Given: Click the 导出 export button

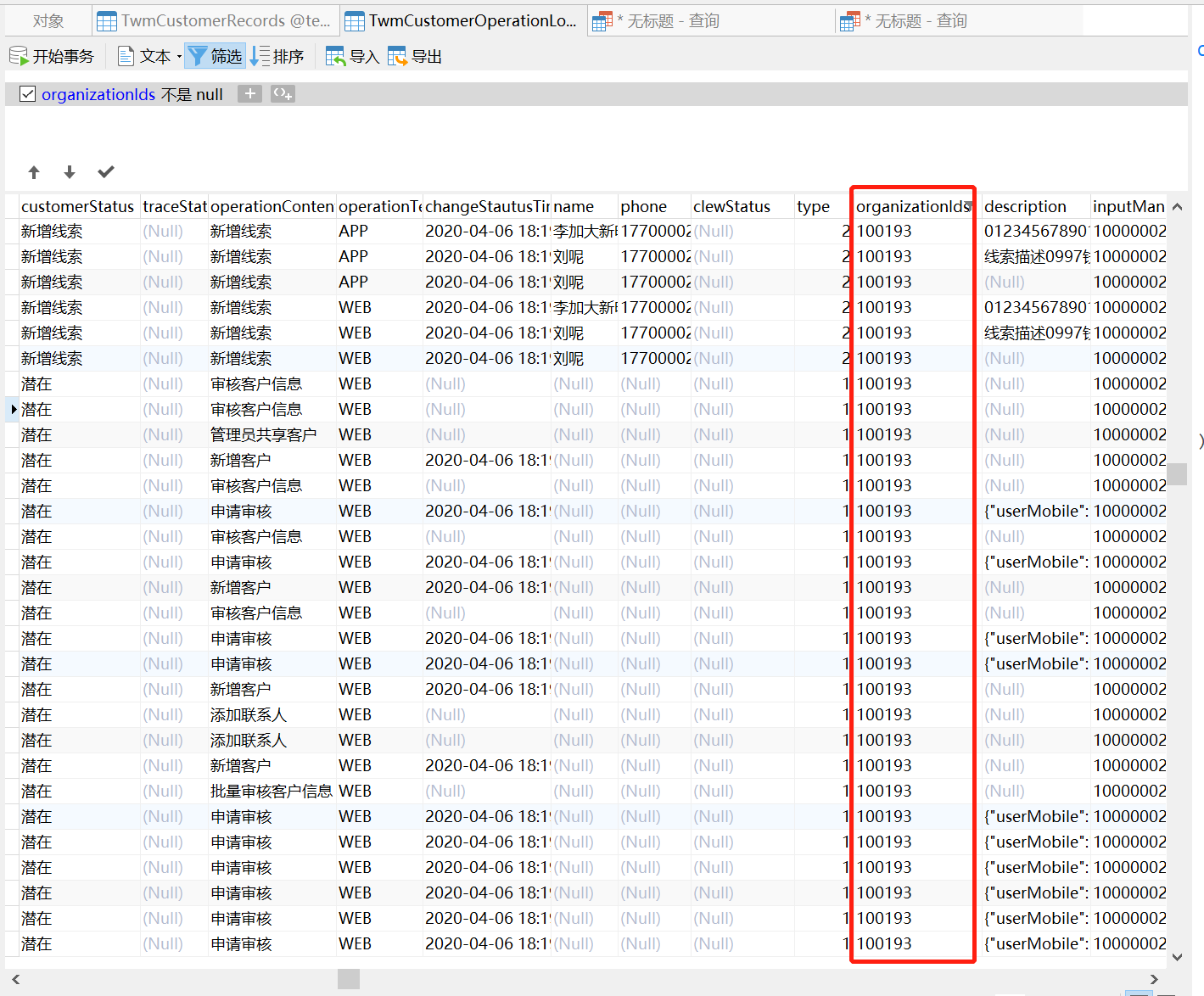Looking at the screenshot, I should coord(415,57).
